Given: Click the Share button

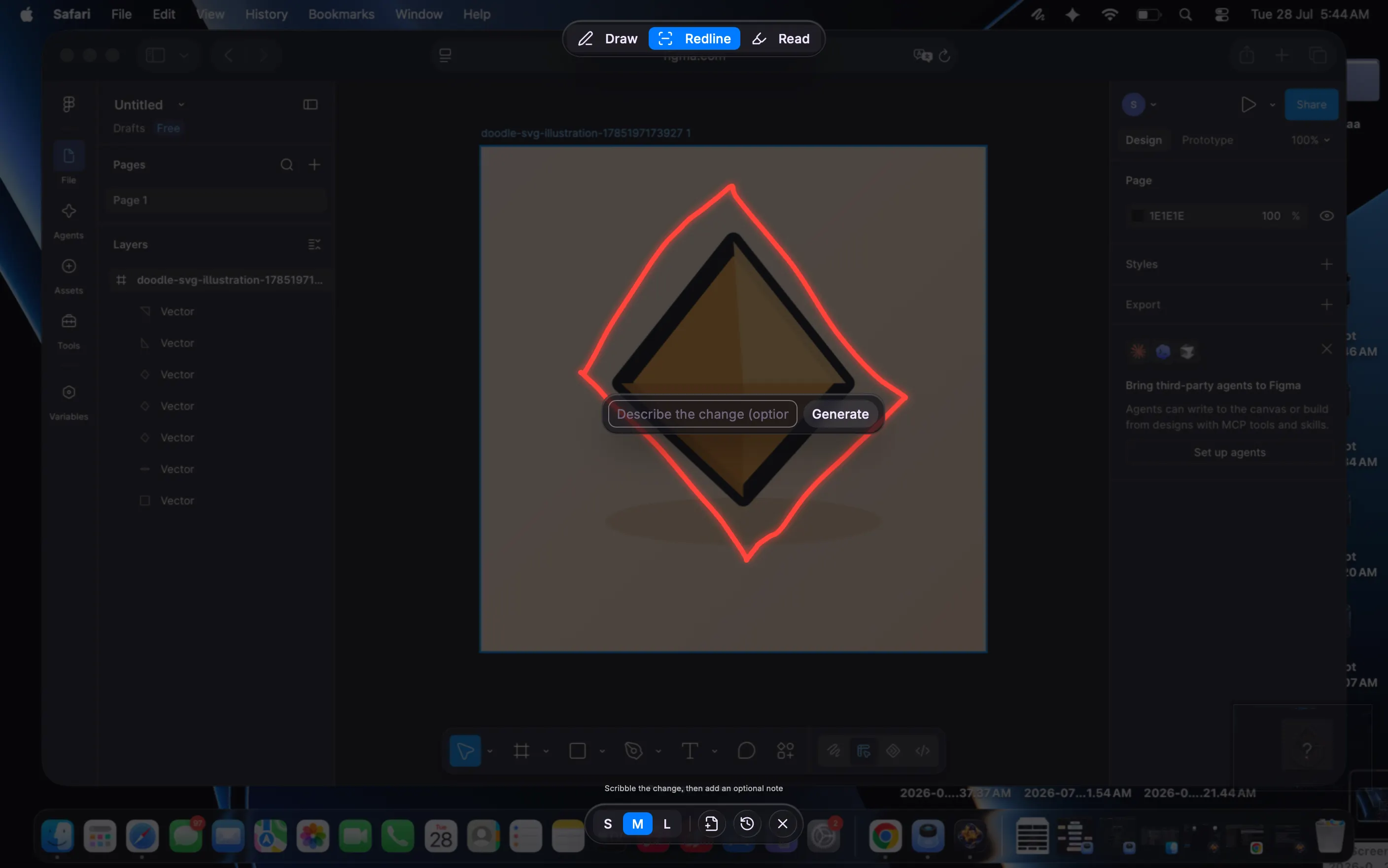Looking at the screenshot, I should 1311,104.
